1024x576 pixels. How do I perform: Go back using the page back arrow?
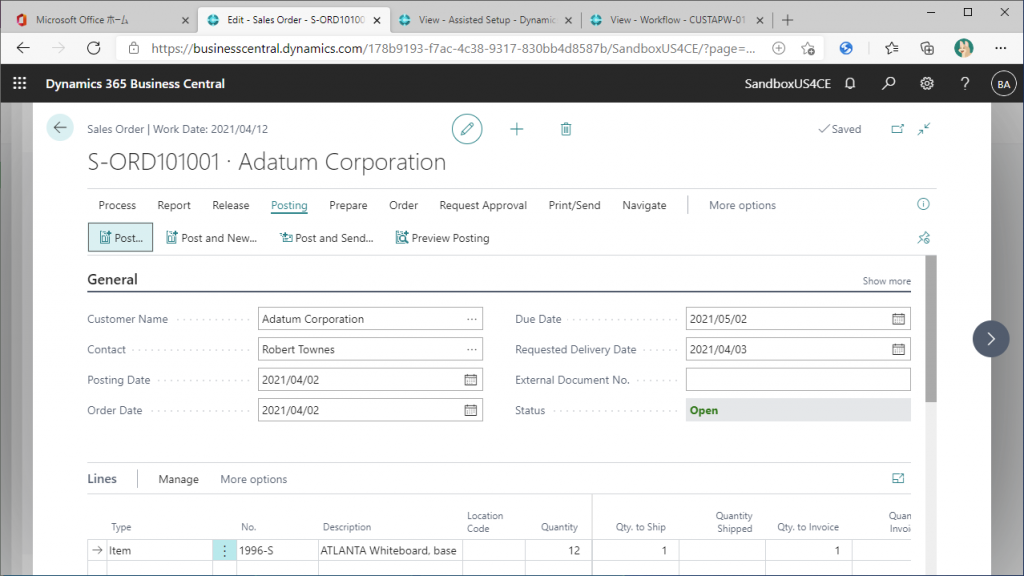tap(60, 128)
